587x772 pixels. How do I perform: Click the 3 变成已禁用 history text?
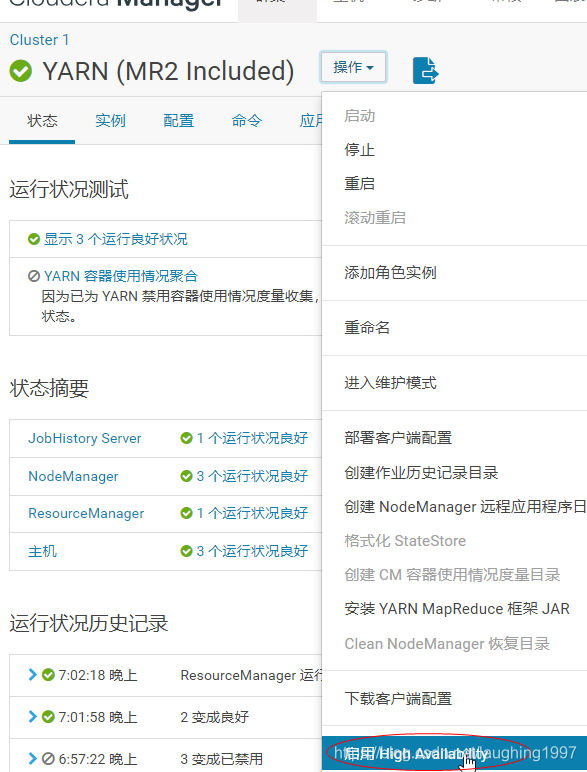222,759
